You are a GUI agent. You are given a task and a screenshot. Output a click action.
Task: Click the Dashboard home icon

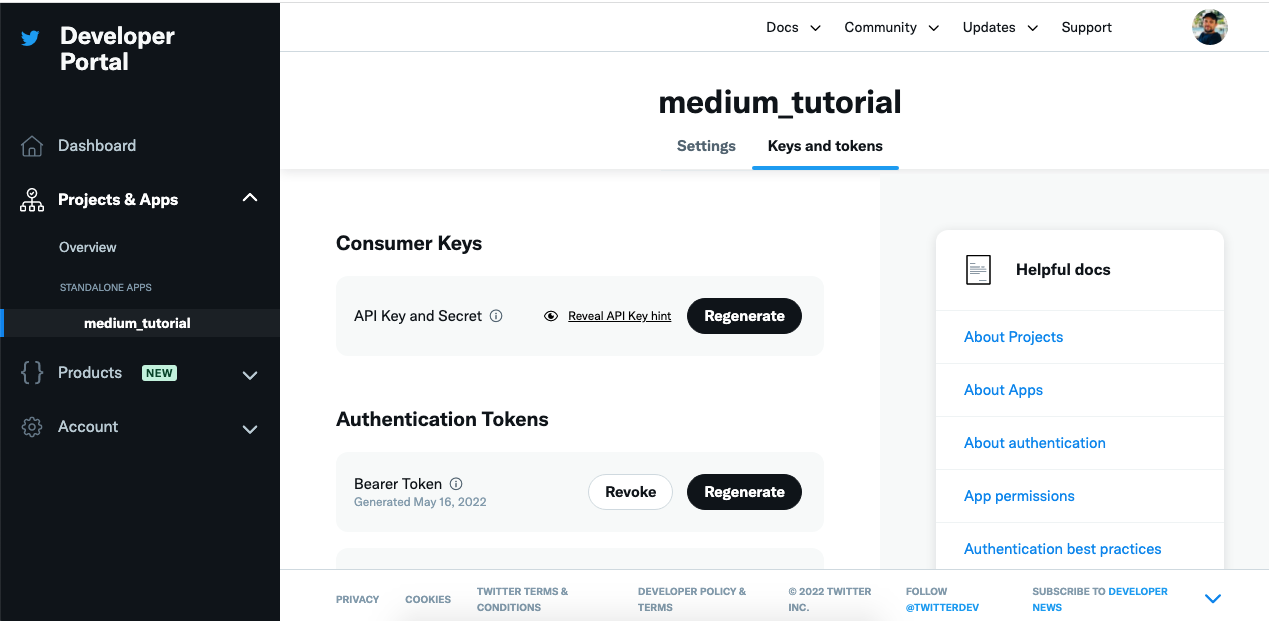point(32,146)
